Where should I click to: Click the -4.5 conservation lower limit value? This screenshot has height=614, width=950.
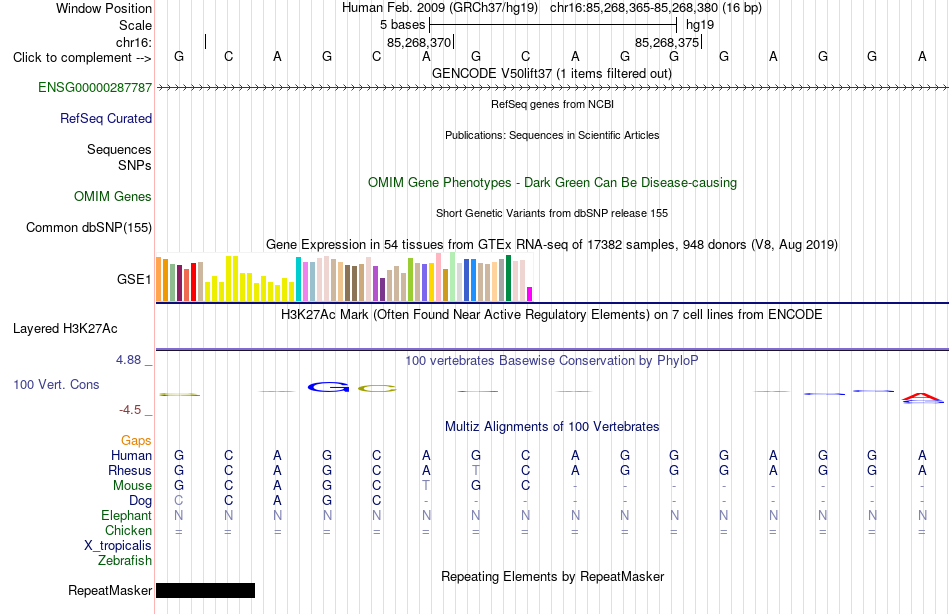130,410
